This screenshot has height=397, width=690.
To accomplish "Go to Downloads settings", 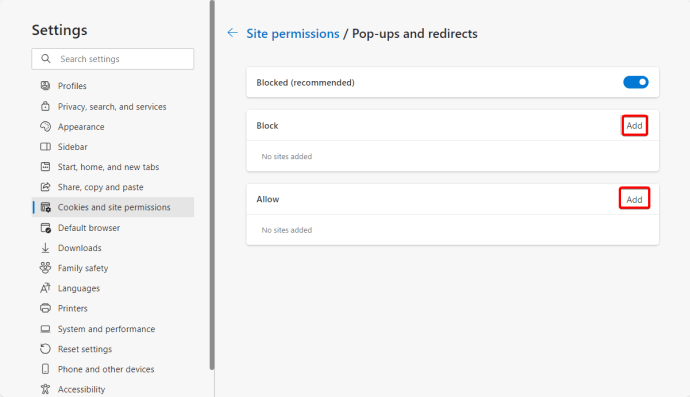I will coord(113,248).
